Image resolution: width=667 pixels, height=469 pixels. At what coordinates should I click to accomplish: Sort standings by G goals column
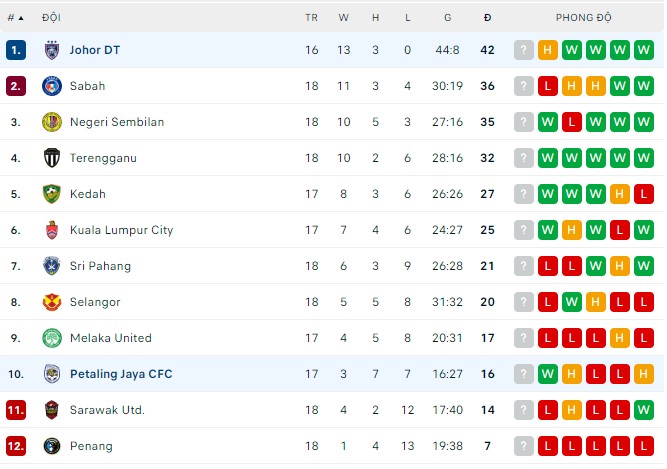pyautogui.click(x=447, y=18)
